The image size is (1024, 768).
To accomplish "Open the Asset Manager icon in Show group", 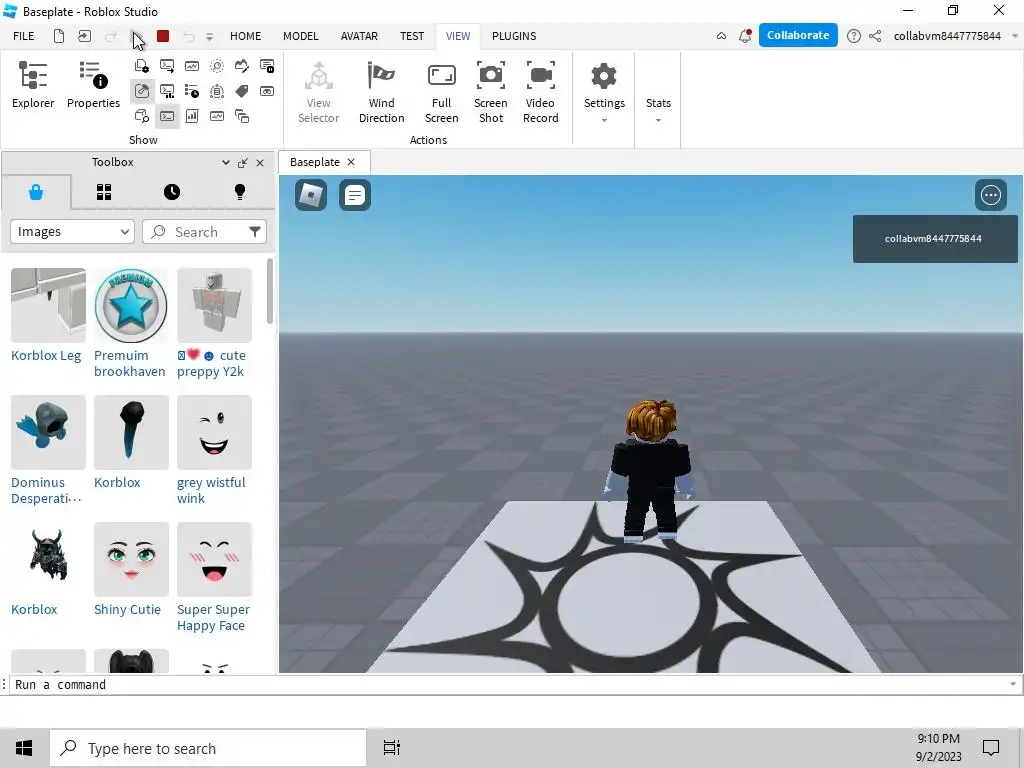I will click(x=142, y=66).
